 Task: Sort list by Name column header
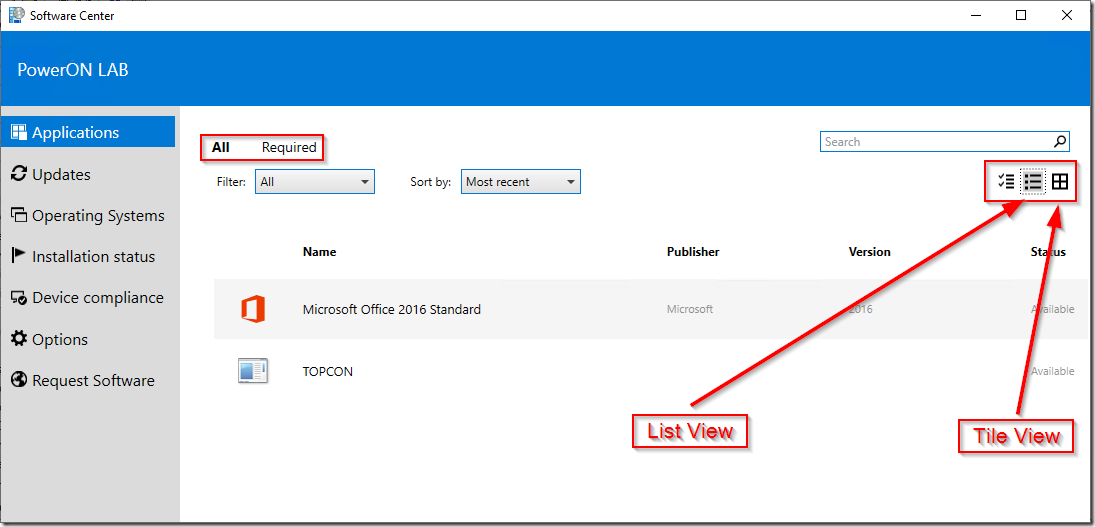320,252
